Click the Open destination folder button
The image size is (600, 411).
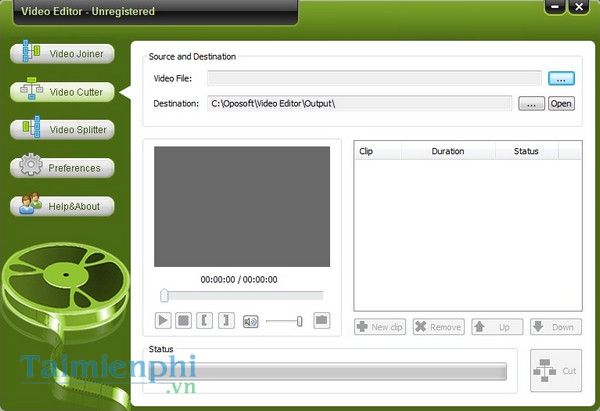coord(561,104)
